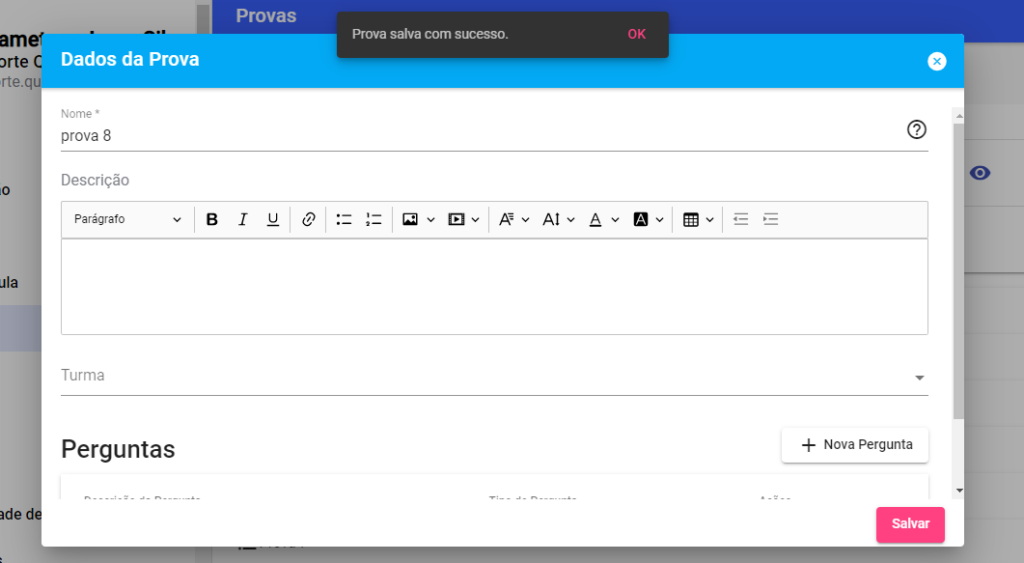Expand the background color dropdown arrow
1024x563 pixels.
tap(660, 220)
